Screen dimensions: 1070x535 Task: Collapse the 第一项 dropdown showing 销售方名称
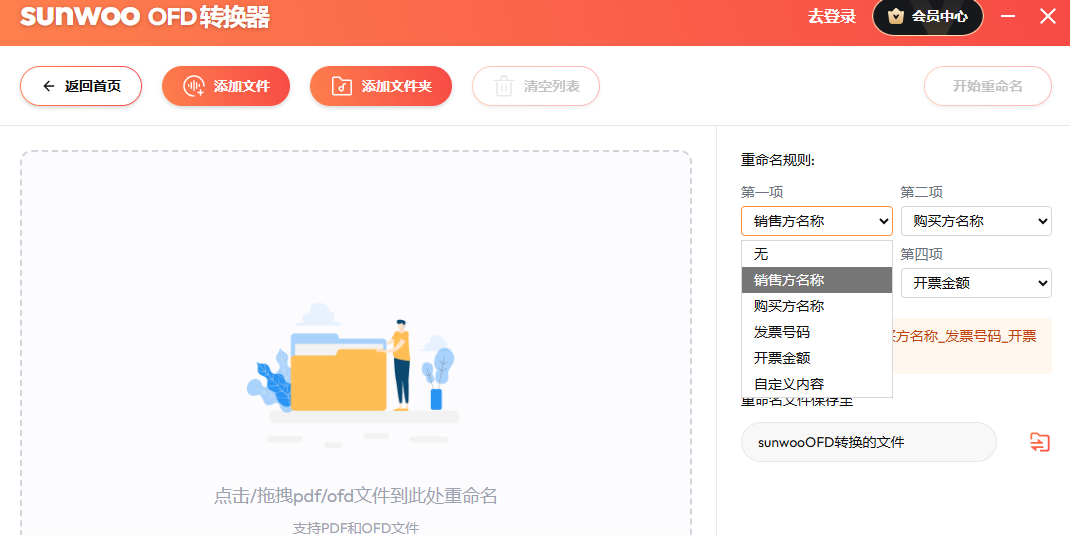pos(816,221)
